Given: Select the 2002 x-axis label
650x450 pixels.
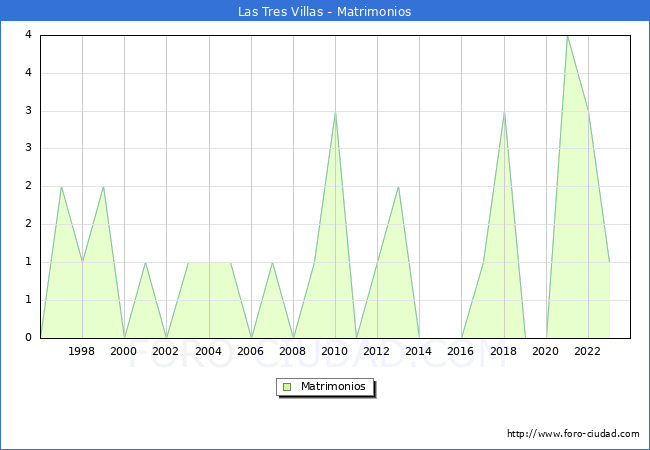Looking at the screenshot, I should tap(166, 351).
